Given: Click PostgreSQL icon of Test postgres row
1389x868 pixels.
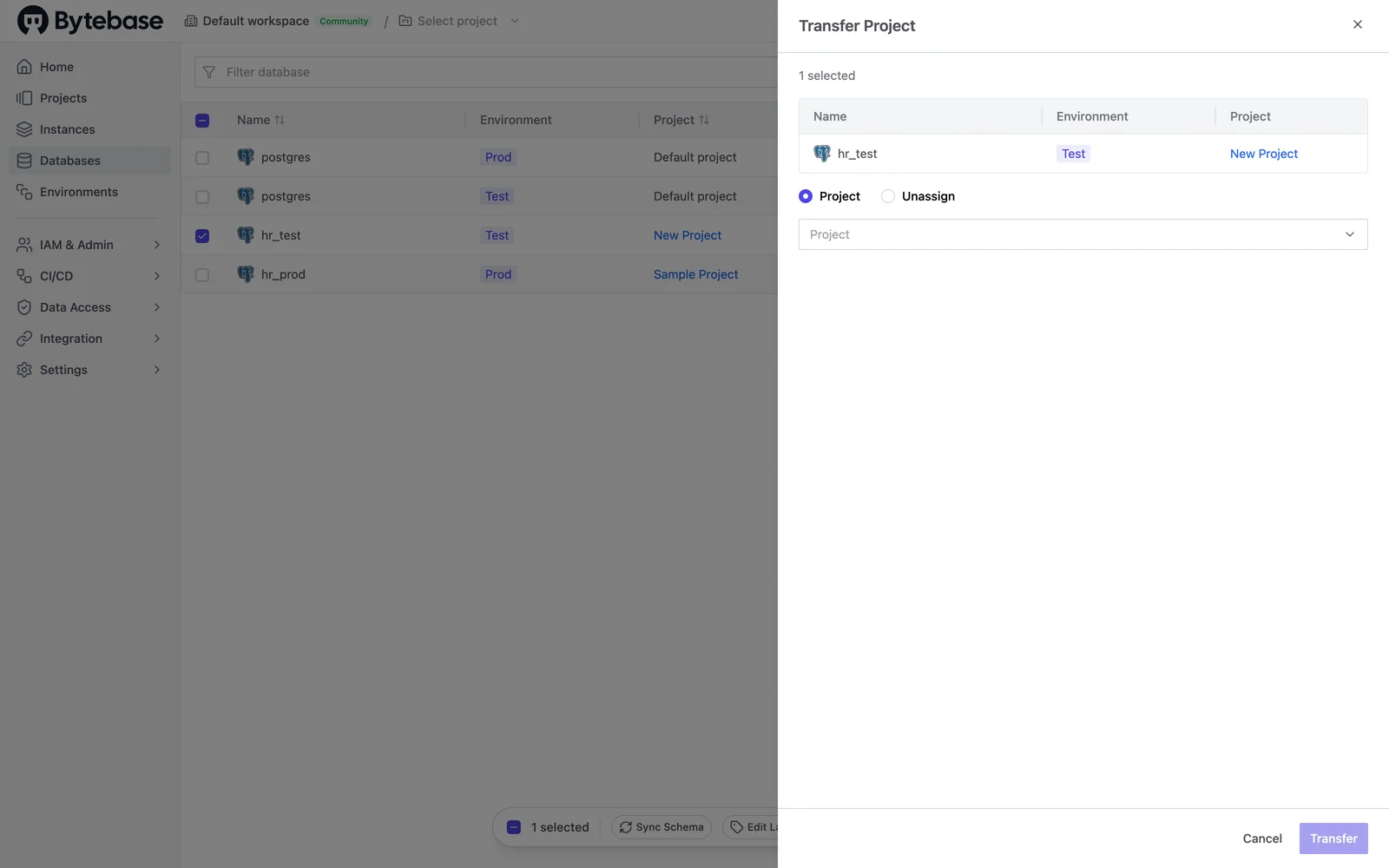Looking at the screenshot, I should pos(246,196).
